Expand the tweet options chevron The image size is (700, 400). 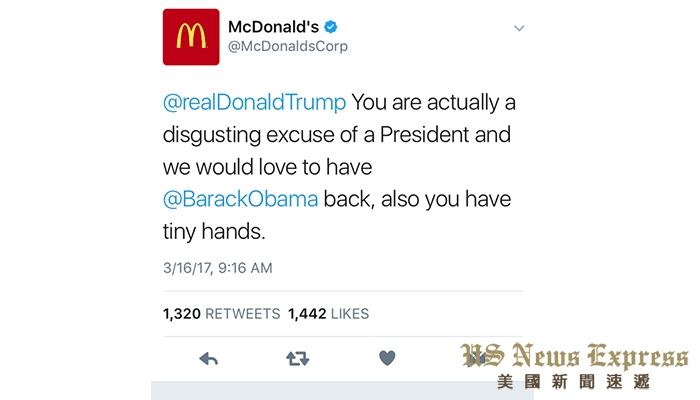click(x=519, y=28)
